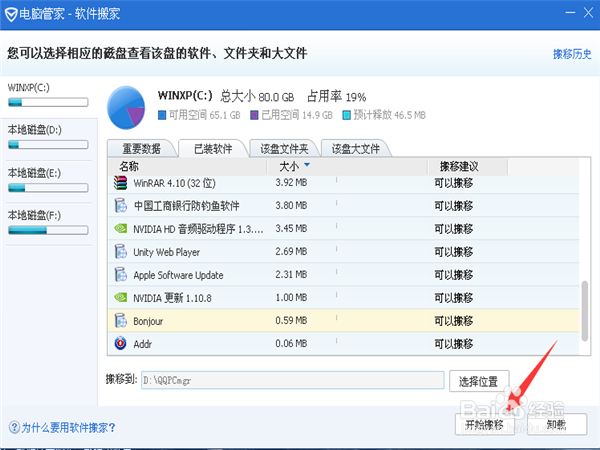Open 为什么要用软件搬家? help link

68,427
